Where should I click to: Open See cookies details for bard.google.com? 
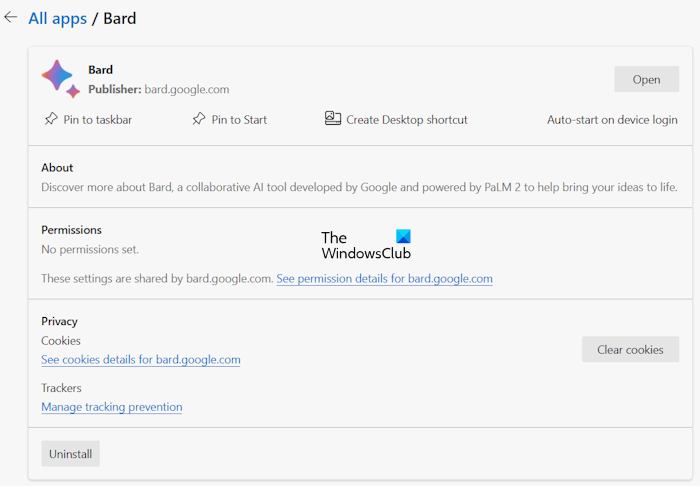140,360
